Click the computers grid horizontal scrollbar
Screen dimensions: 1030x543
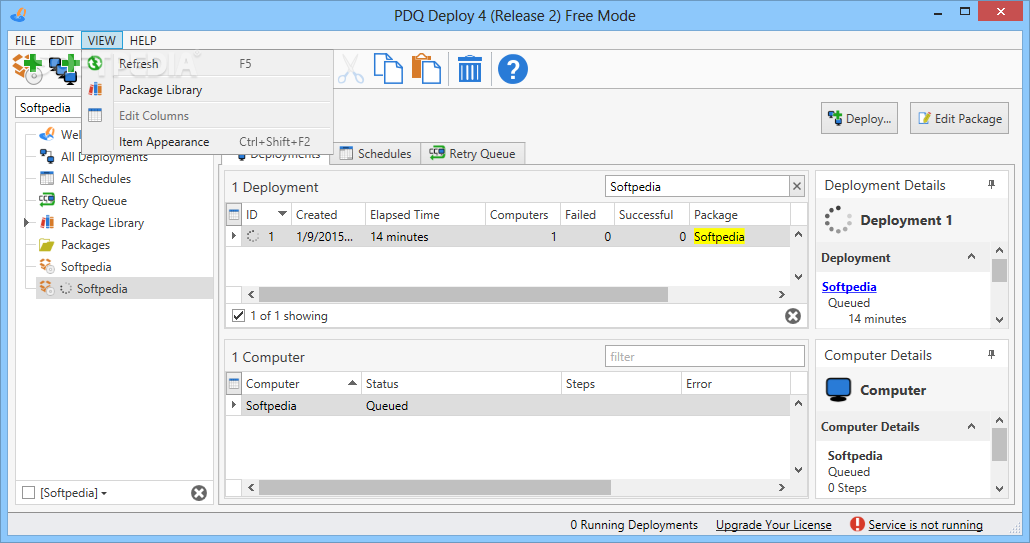click(x=435, y=487)
